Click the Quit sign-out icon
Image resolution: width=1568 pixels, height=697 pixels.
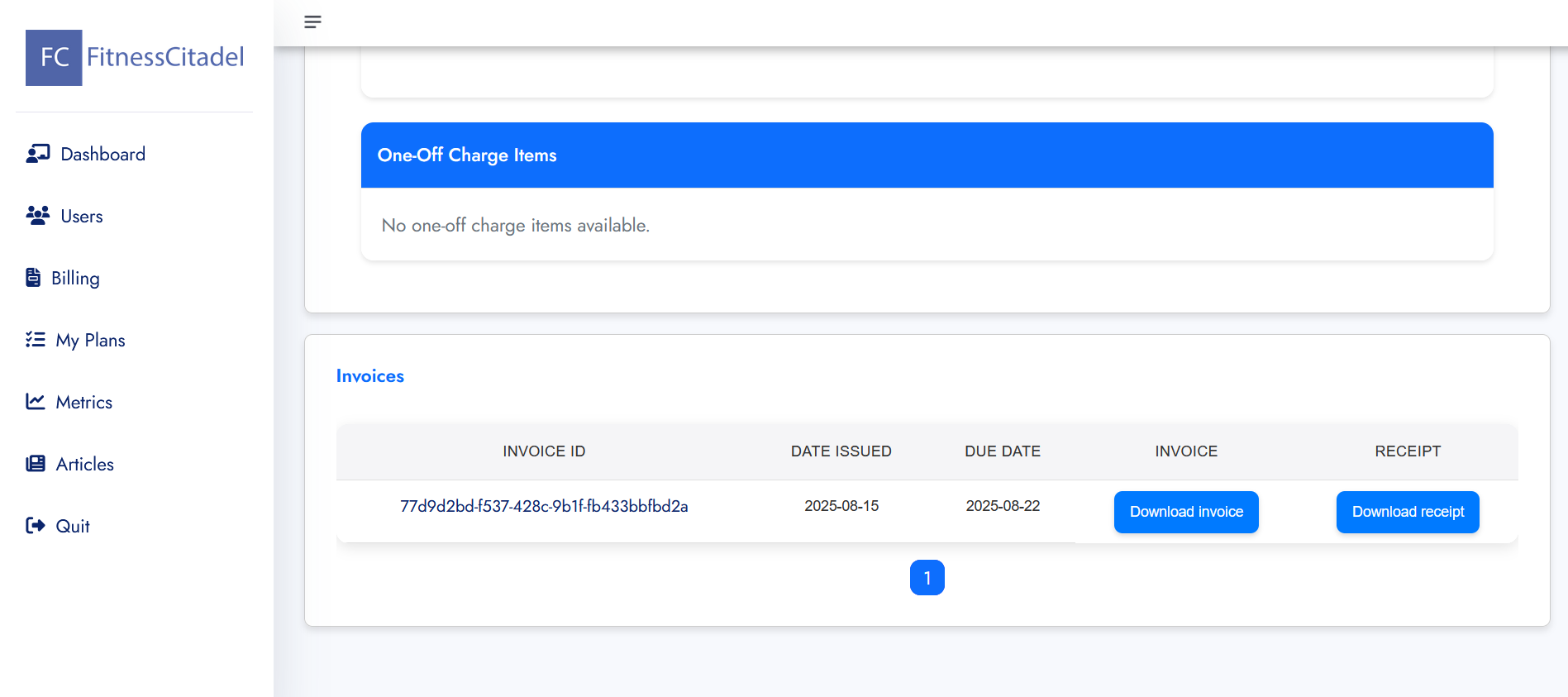tap(36, 526)
